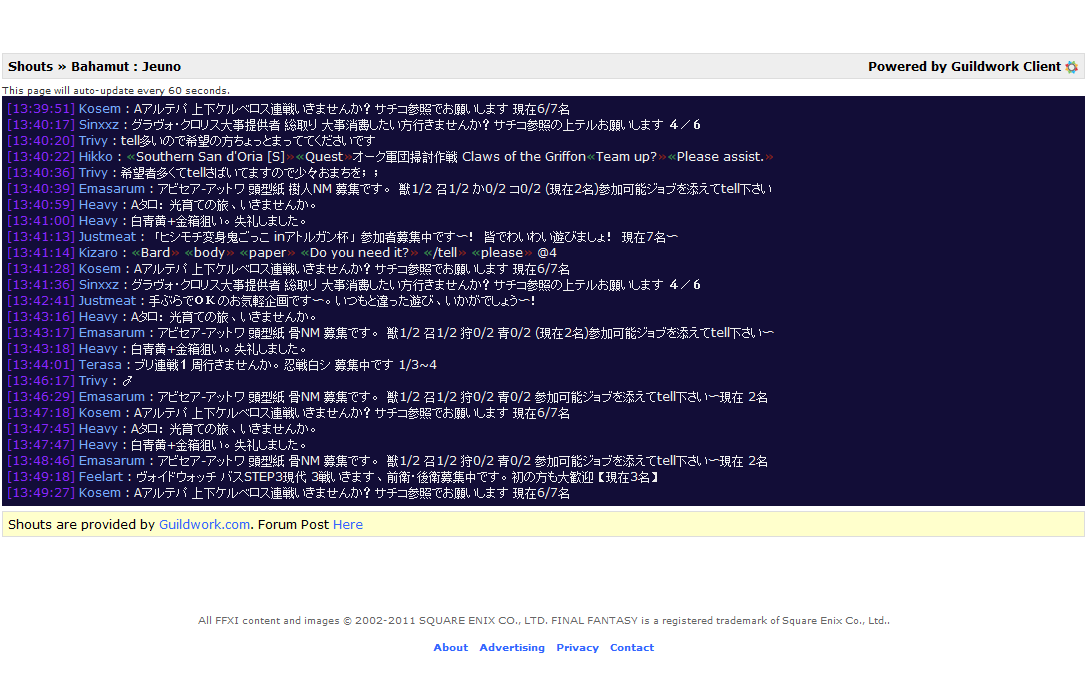Viewport: 1087px width, 689px height.
Task: Open the forum post 'Here' link
Action: [x=347, y=524]
